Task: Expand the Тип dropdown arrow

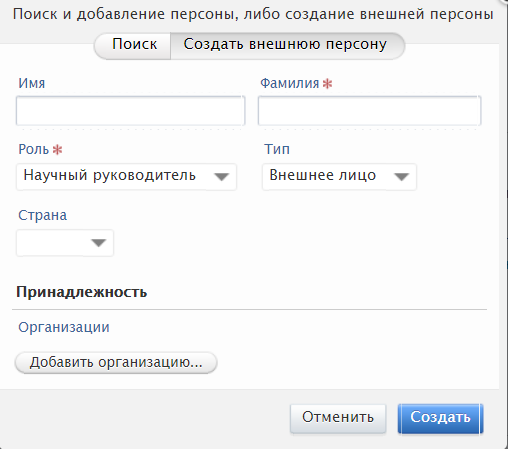Action: tap(401, 177)
